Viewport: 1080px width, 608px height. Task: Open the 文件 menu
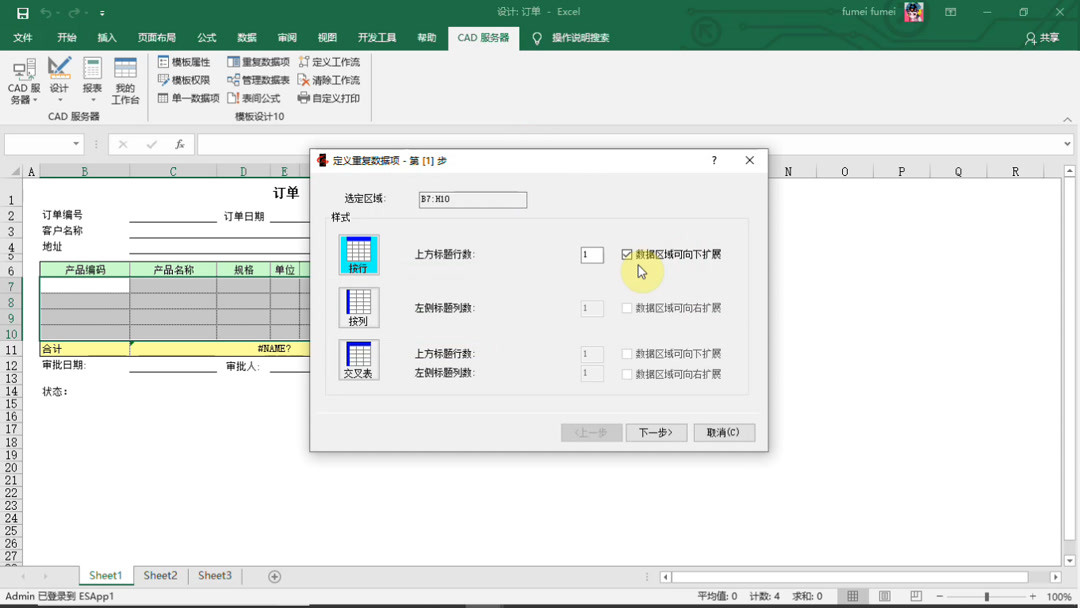pos(22,37)
